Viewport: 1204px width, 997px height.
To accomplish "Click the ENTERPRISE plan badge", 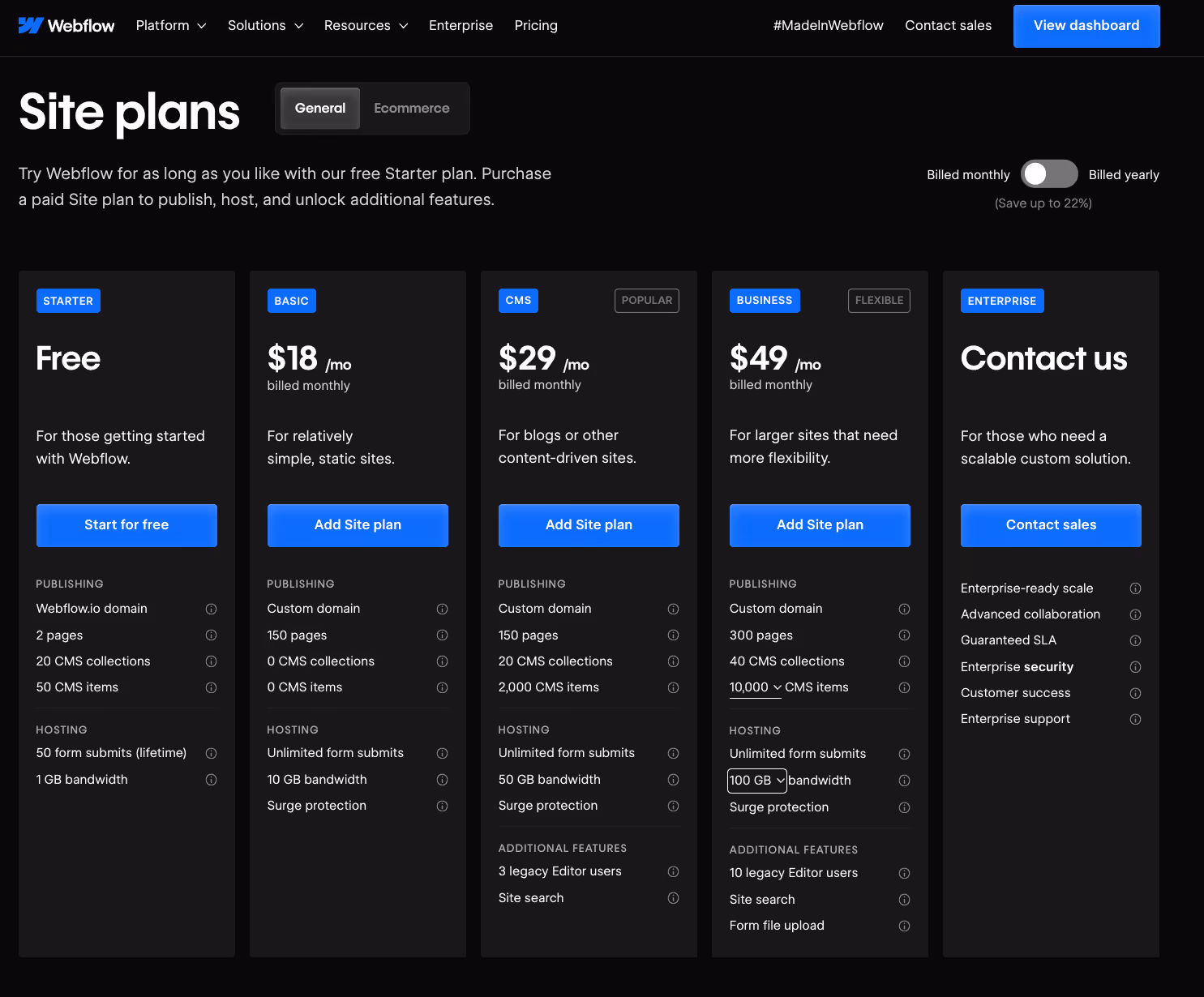I will [1002, 301].
